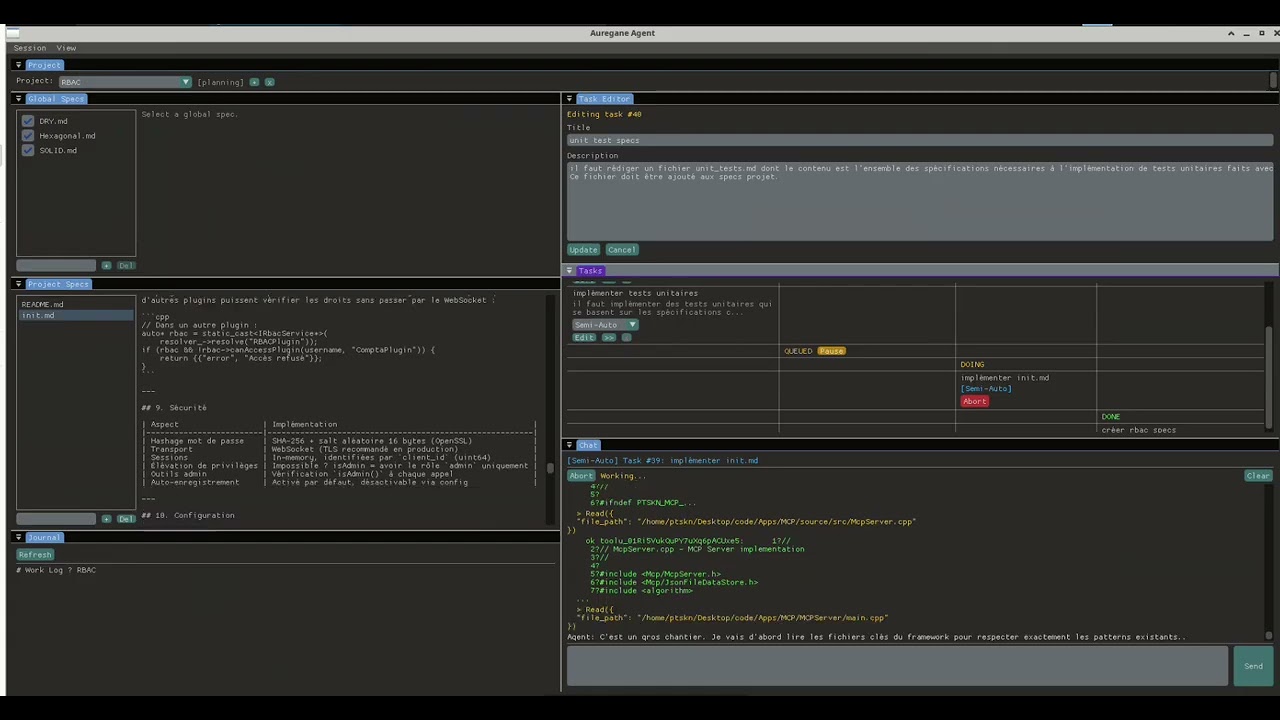Click the [planning] project status text
The width and height of the screenshot is (1280, 720).
coord(220,82)
